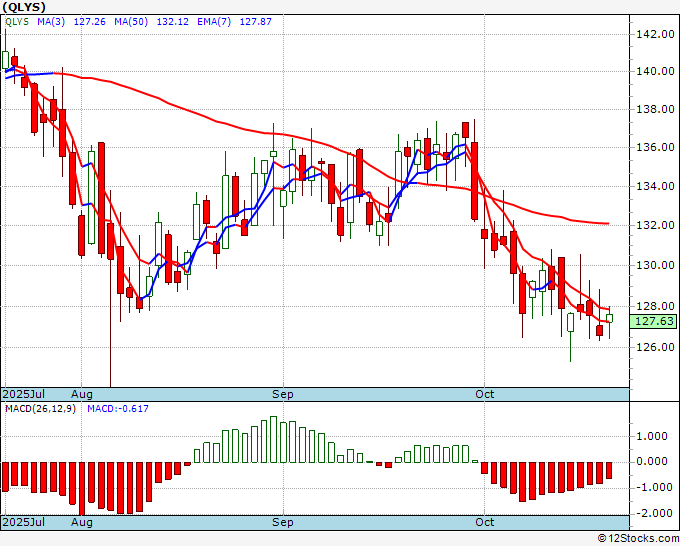The image size is (680, 546).
Task: Click the MA(3) legend label
Action: pyautogui.click(x=51, y=22)
